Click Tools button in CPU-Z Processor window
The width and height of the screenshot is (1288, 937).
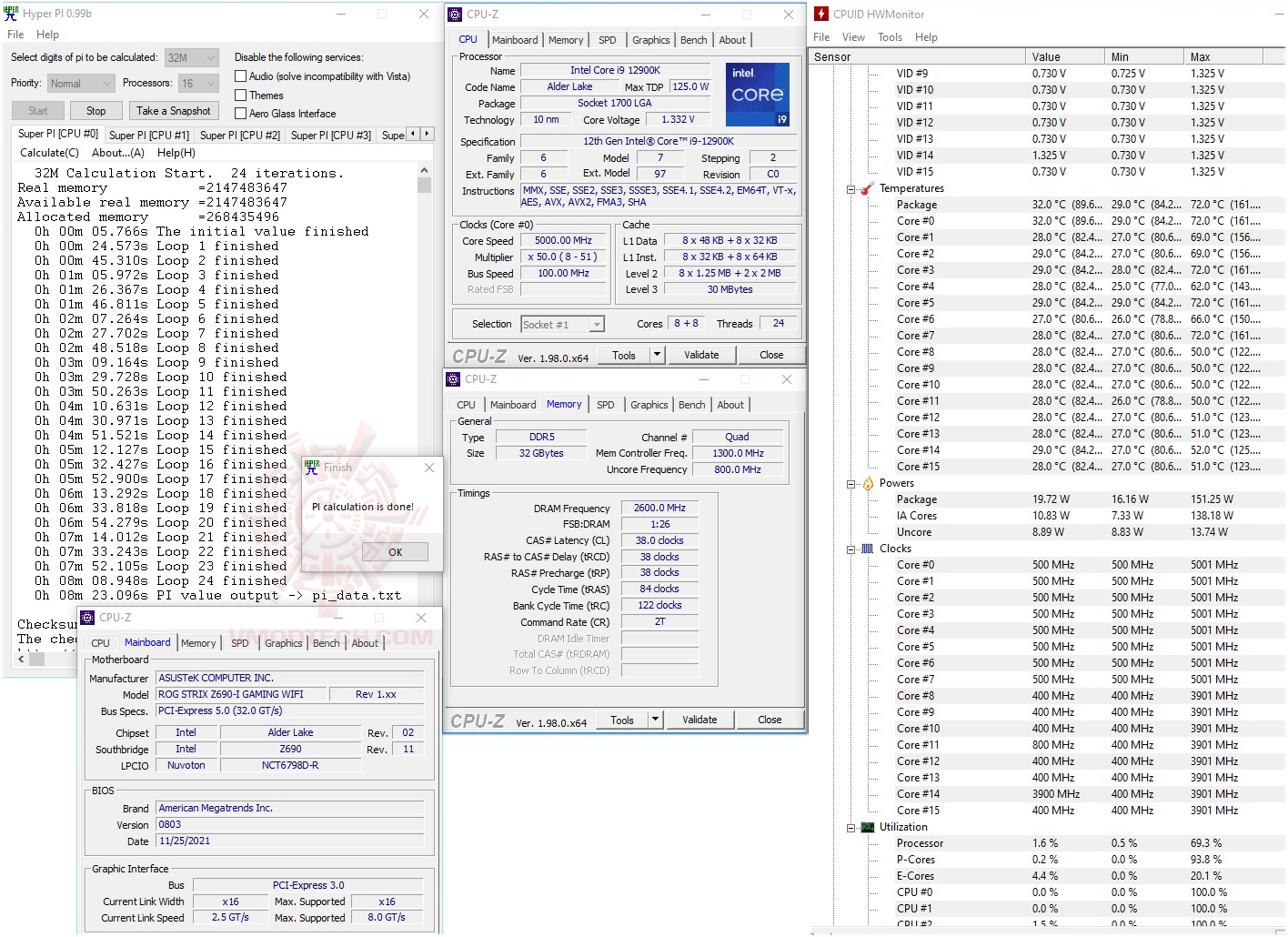[x=624, y=355]
